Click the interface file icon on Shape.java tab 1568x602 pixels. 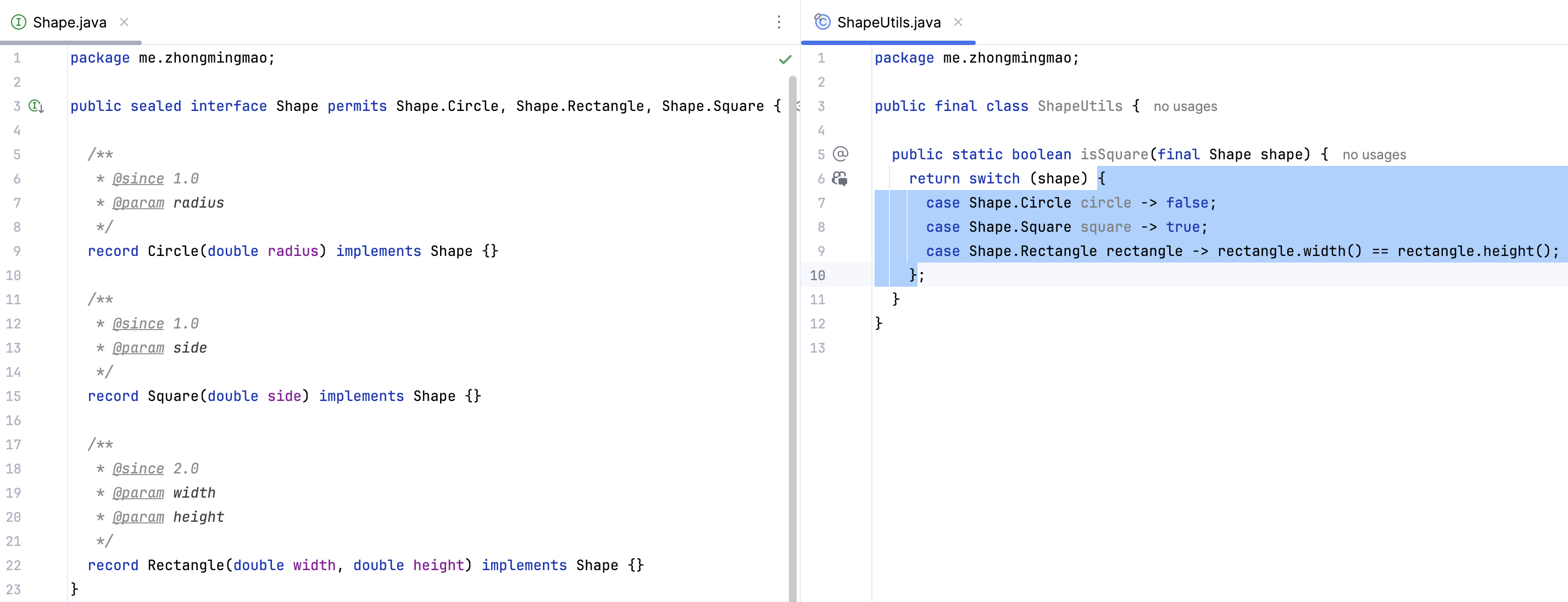19,23
